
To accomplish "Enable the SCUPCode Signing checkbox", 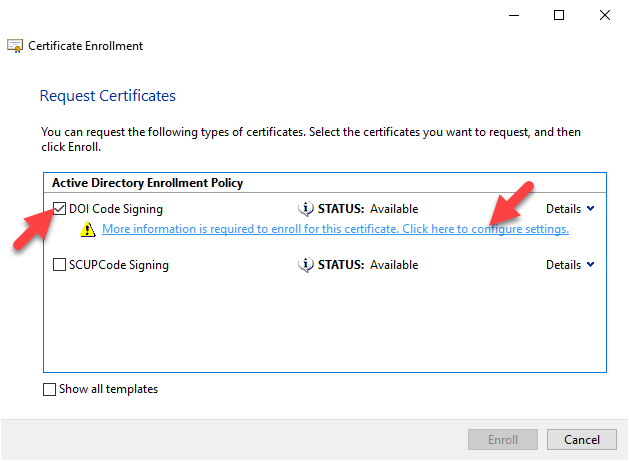I will [x=59, y=265].
